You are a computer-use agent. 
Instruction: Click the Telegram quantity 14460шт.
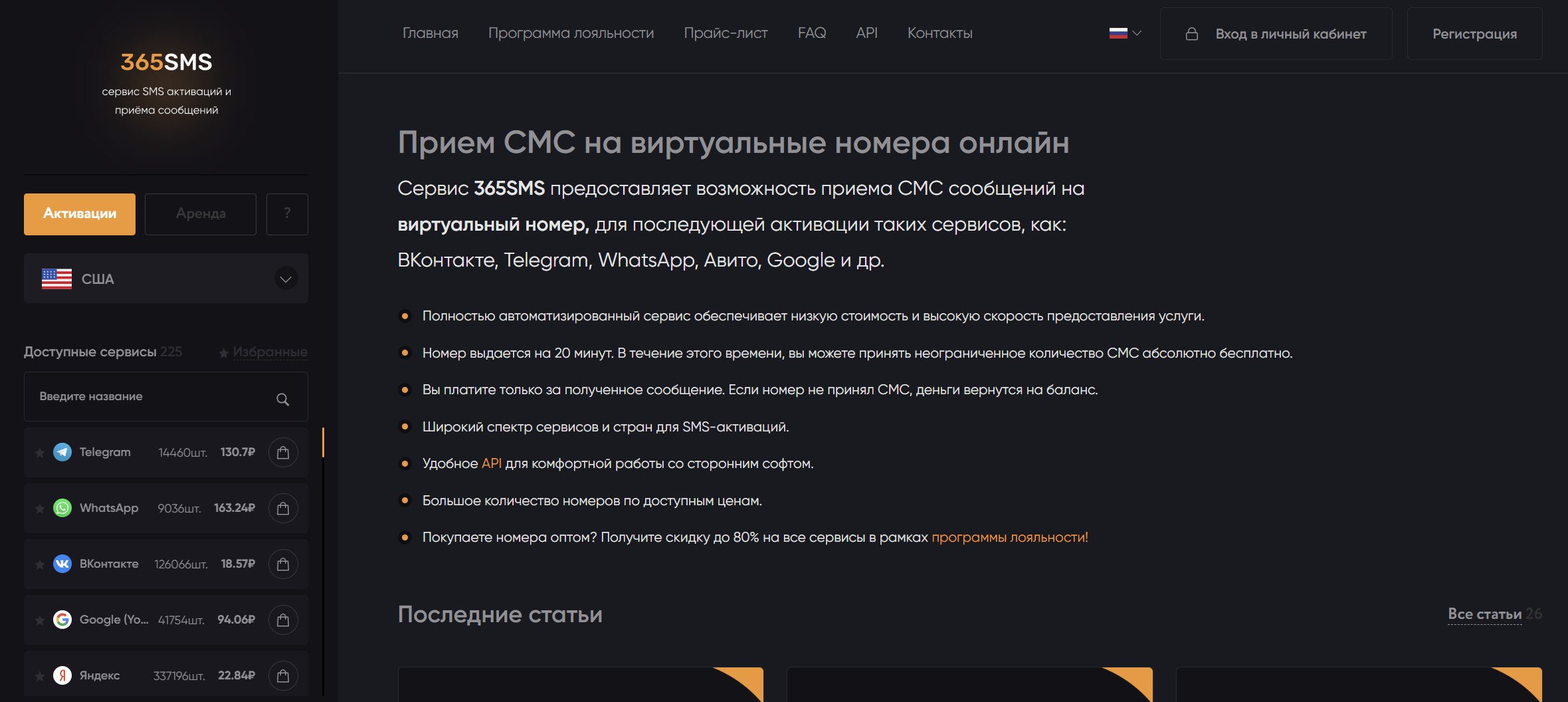coord(183,453)
